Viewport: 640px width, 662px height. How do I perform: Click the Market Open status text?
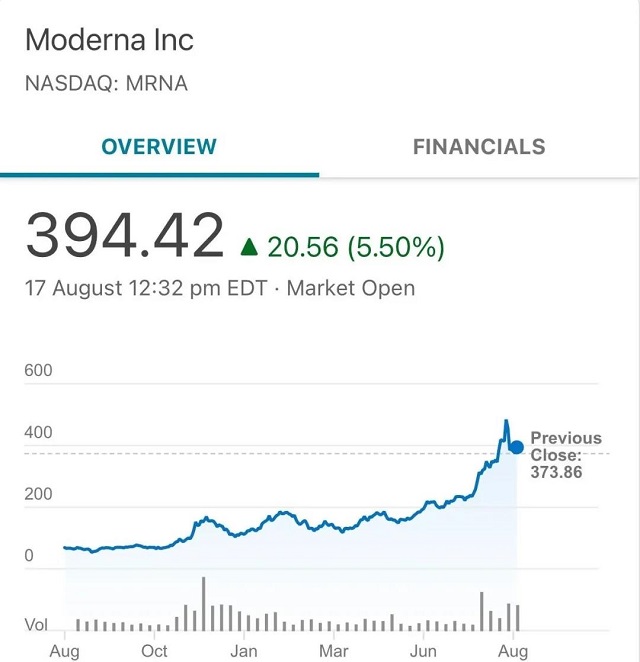350,289
